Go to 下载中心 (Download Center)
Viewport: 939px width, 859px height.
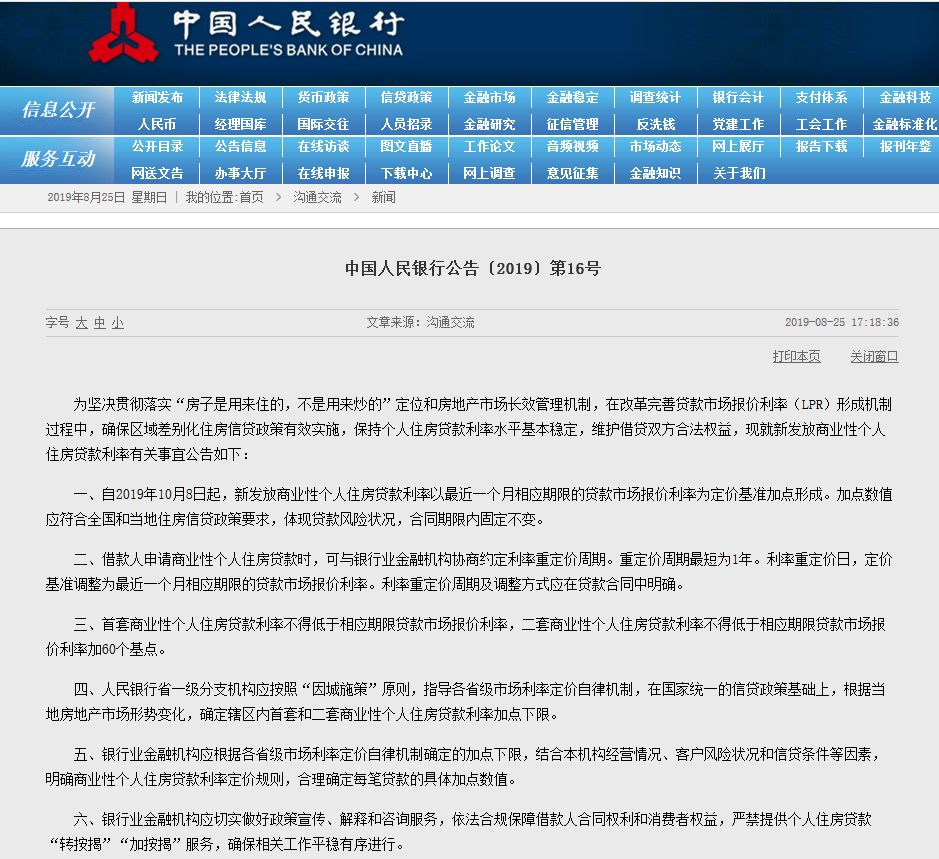pyautogui.click(x=406, y=174)
